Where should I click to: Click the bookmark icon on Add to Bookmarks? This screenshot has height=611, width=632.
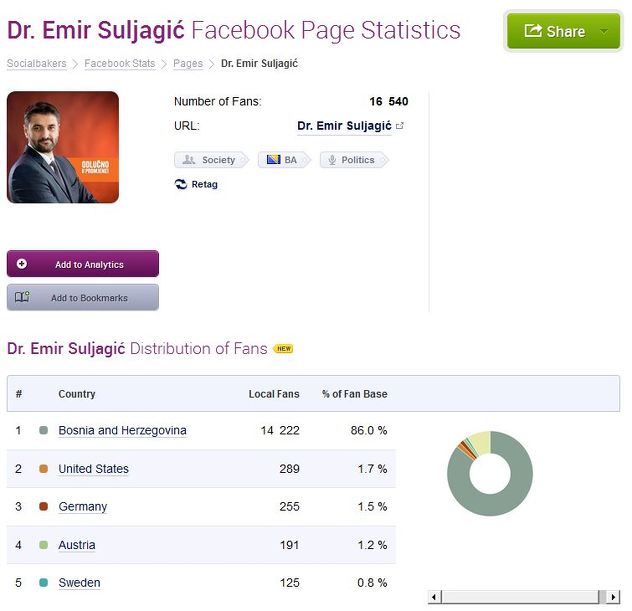click(22, 297)
